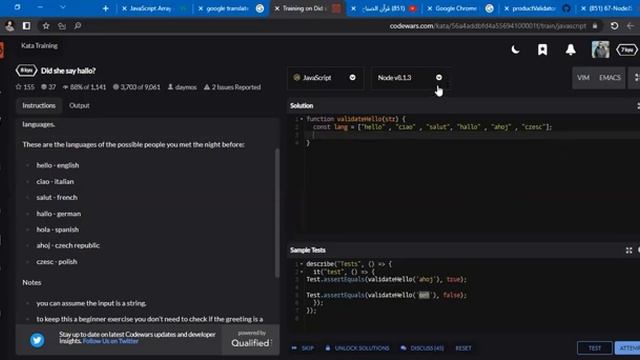Viewport: 640px width, 360px height.
Task: Fold the describe block in Sample Tests
Action: (302, 264)
